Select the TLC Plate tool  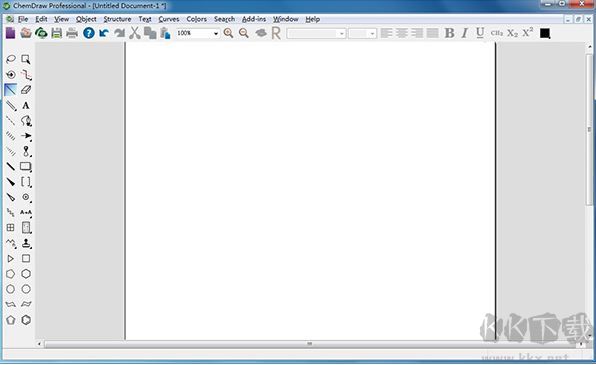[x=26, y=228]
